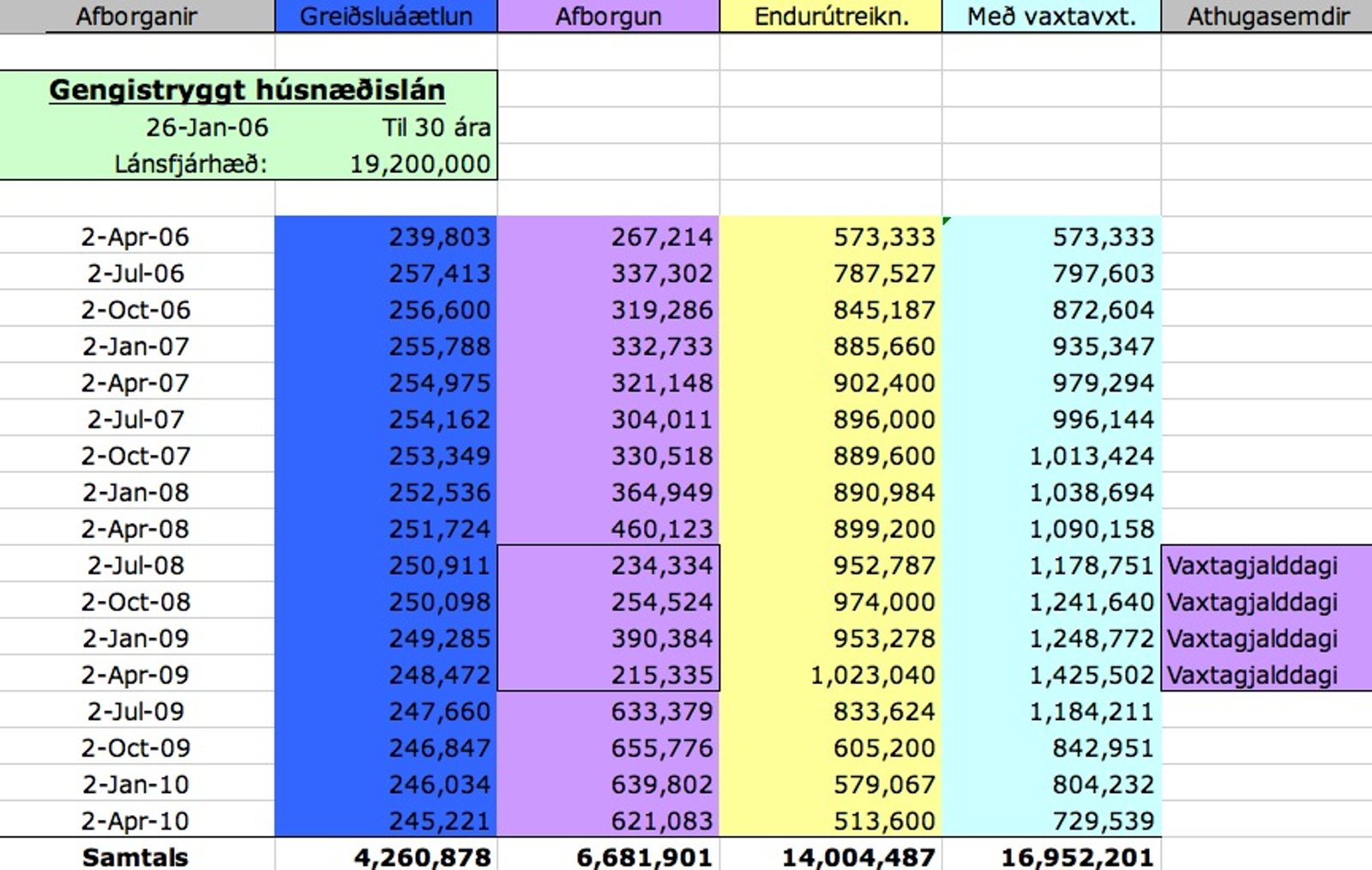Click cell with value 239,803
1372x870 pixels.
(386, 236)
